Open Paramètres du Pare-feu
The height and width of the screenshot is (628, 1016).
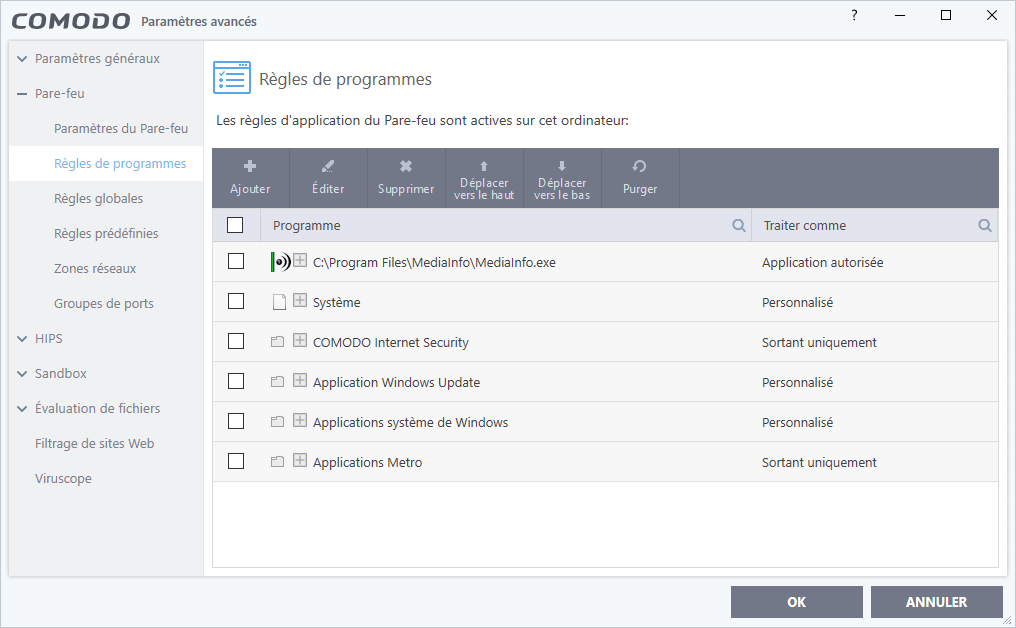[x=121, y=128]
